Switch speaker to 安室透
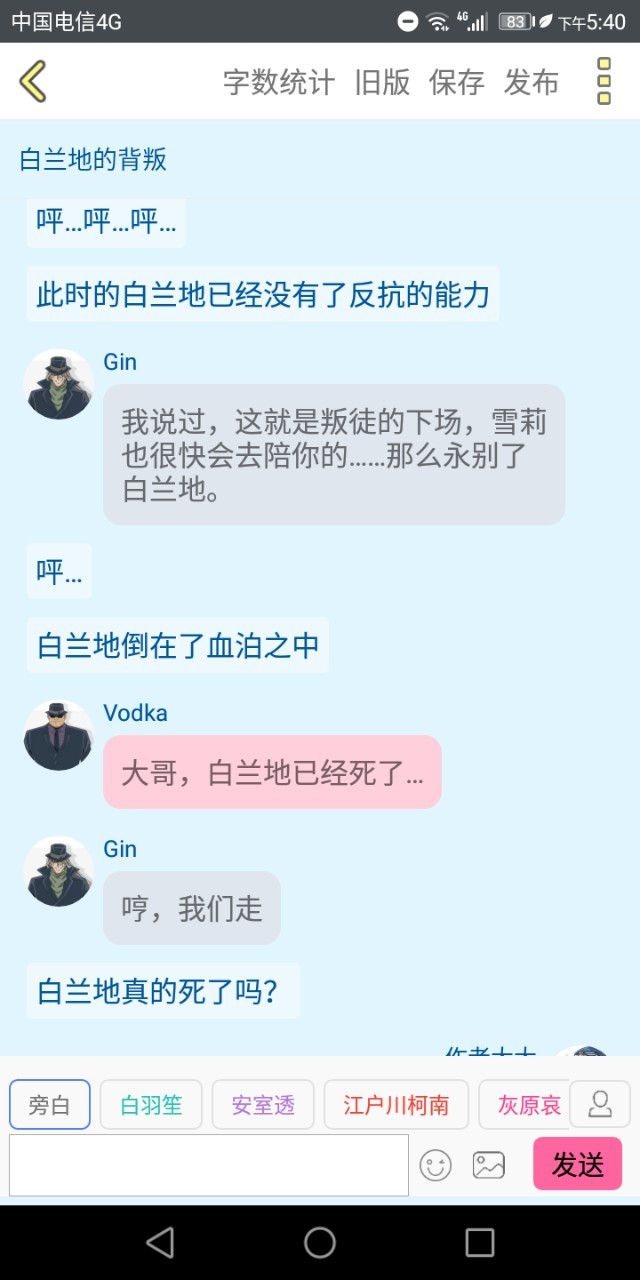640x1280 pixels. [x=263, y=1105]
